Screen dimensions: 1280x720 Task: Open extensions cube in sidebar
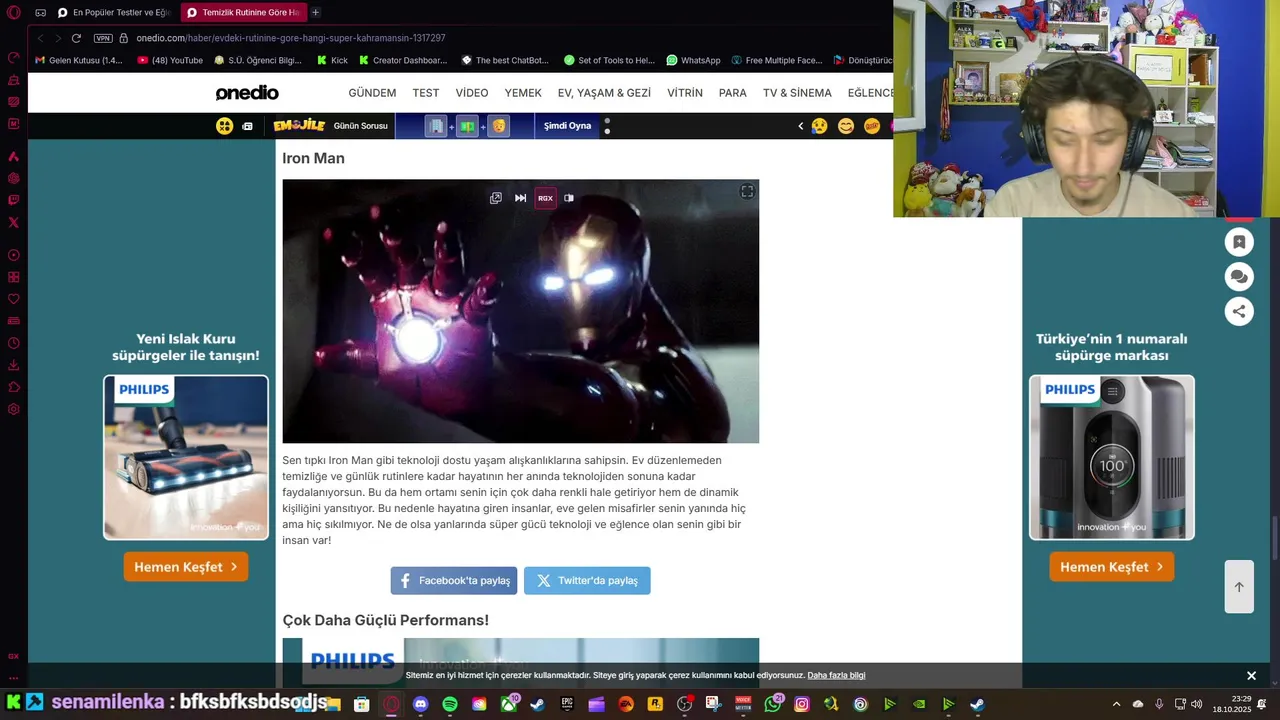[x=13, y=387]
